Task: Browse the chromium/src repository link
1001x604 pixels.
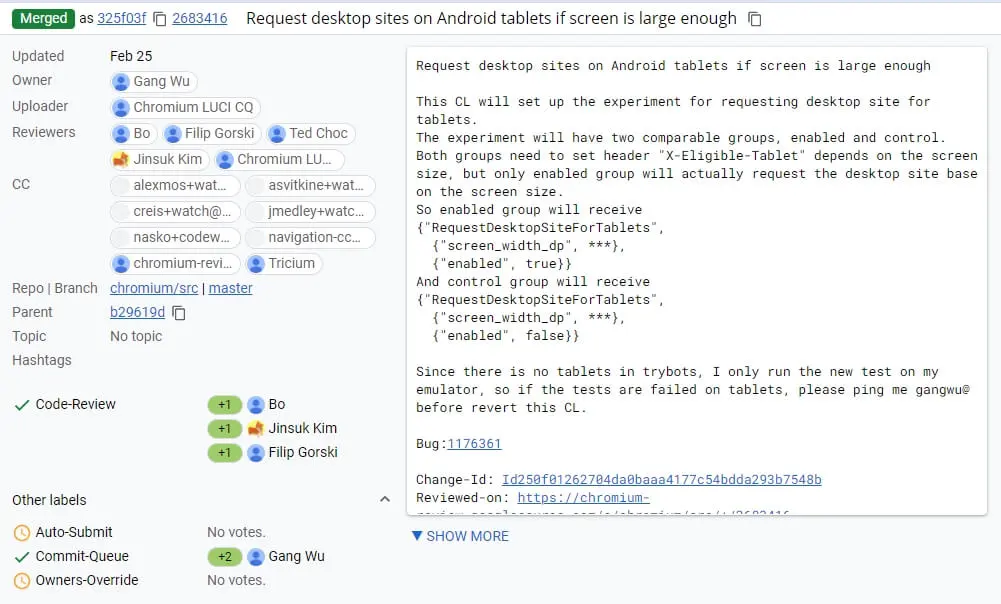Action: pyautogui.click(x=154, y=288)
